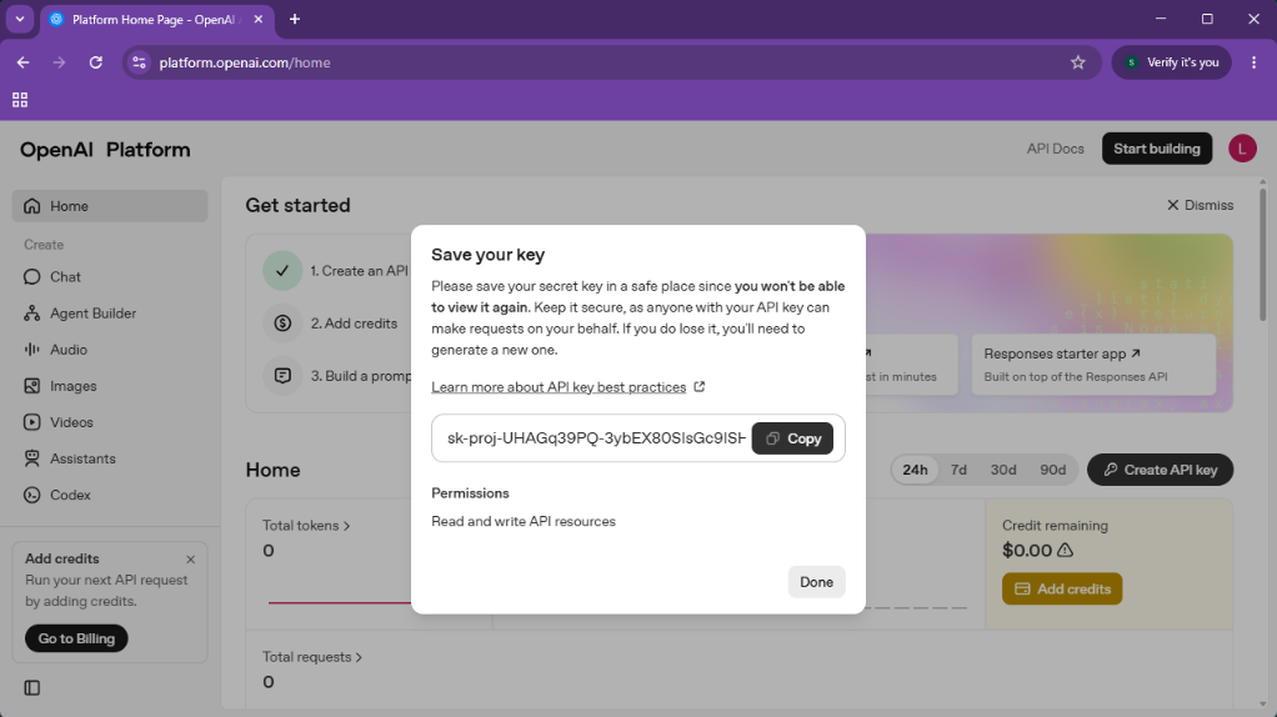Click the address bar URL
The width and height of the screenshot is (1277, 717).
tap(245, 62)
